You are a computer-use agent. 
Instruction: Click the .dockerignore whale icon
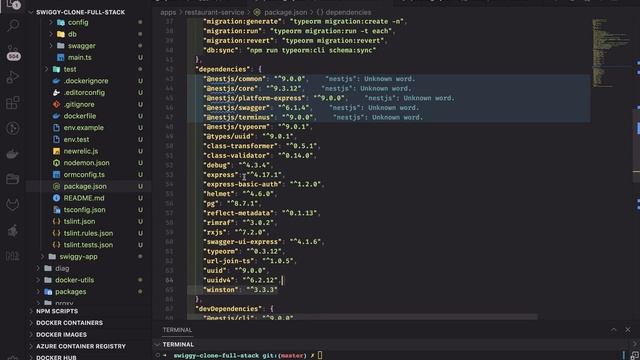click(56, 81)
